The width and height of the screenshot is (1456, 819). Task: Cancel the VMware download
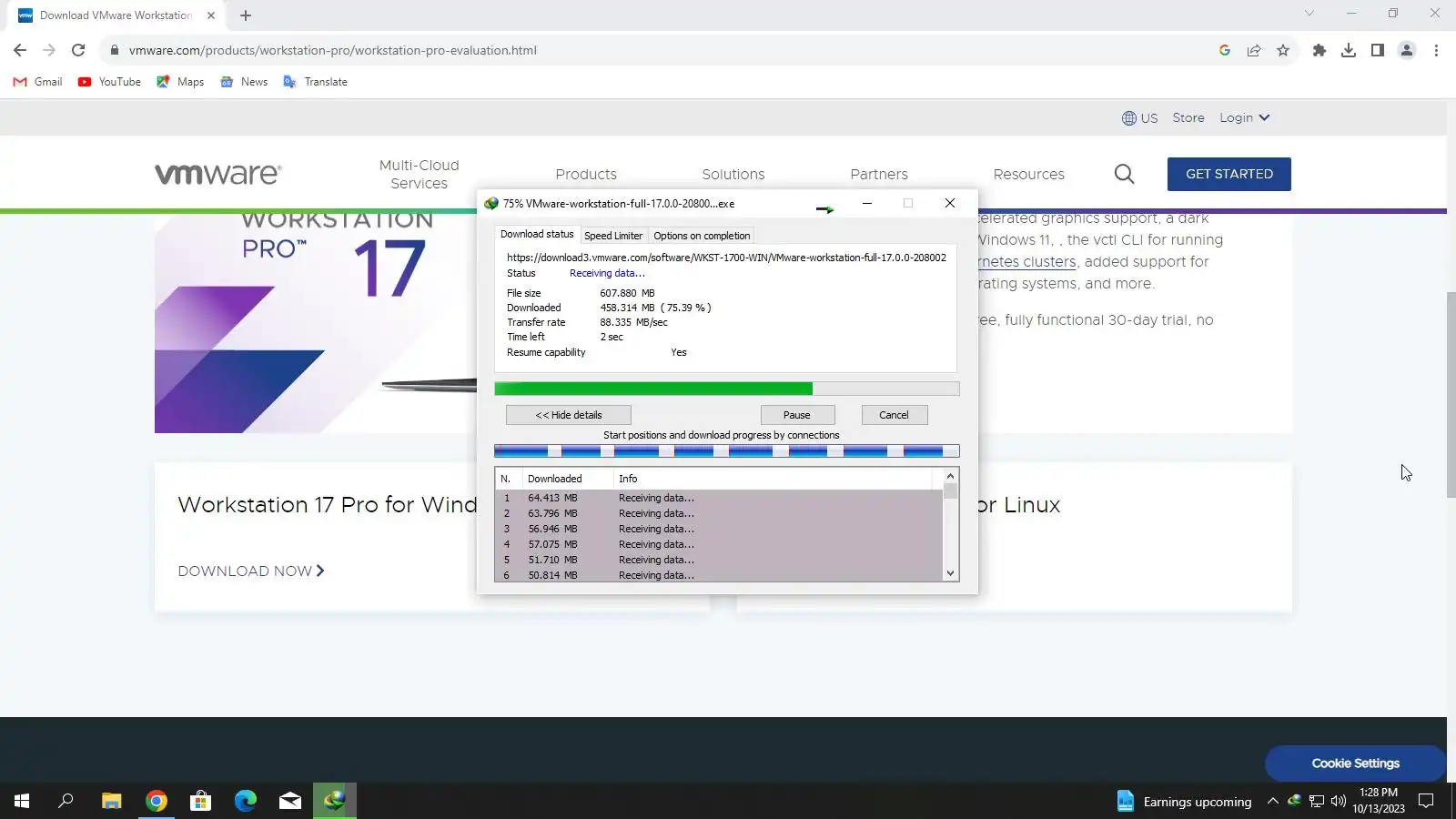(x=894, y=415)
